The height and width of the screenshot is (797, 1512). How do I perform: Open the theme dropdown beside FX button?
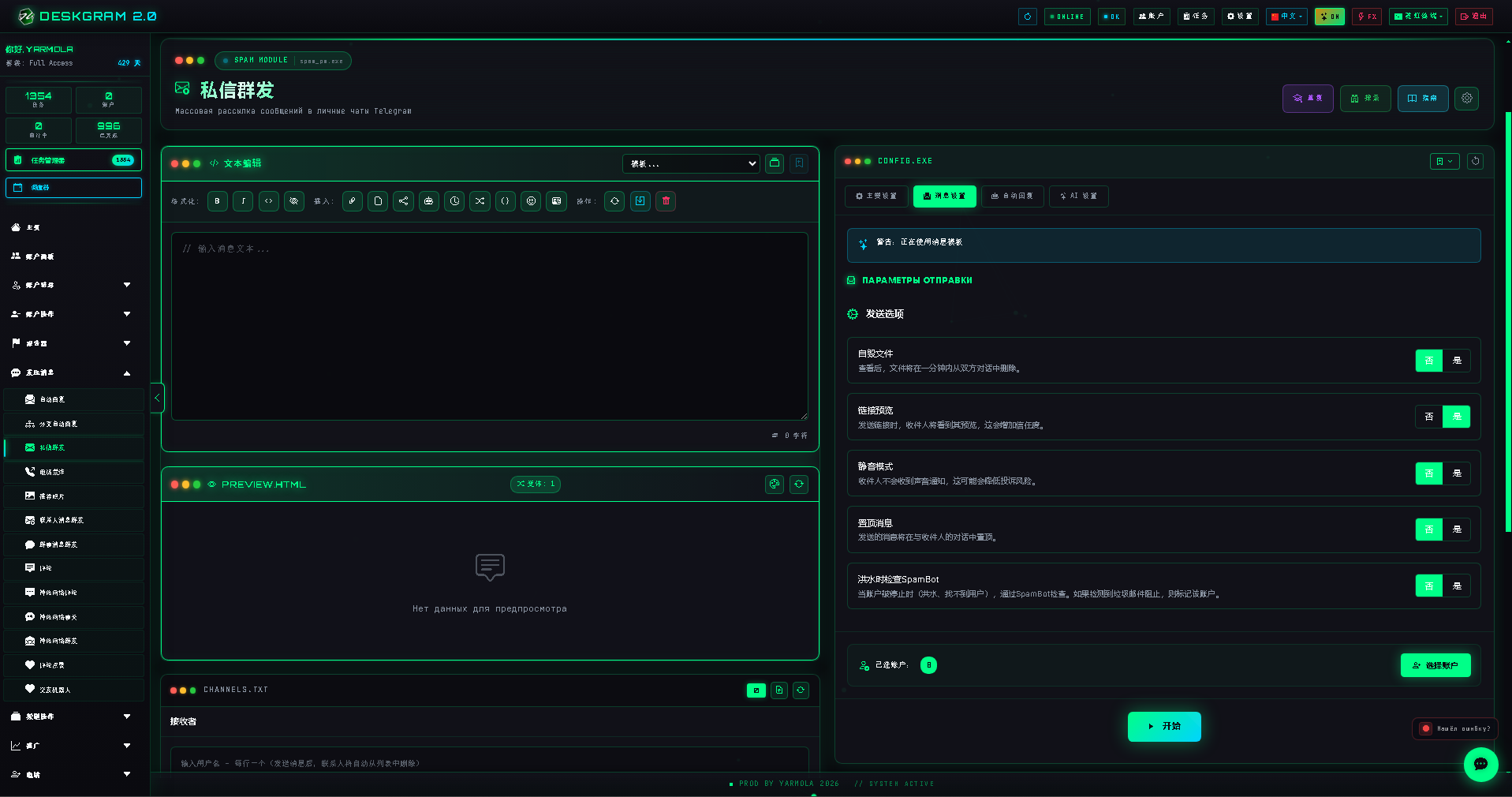[x=1418, y=17]
